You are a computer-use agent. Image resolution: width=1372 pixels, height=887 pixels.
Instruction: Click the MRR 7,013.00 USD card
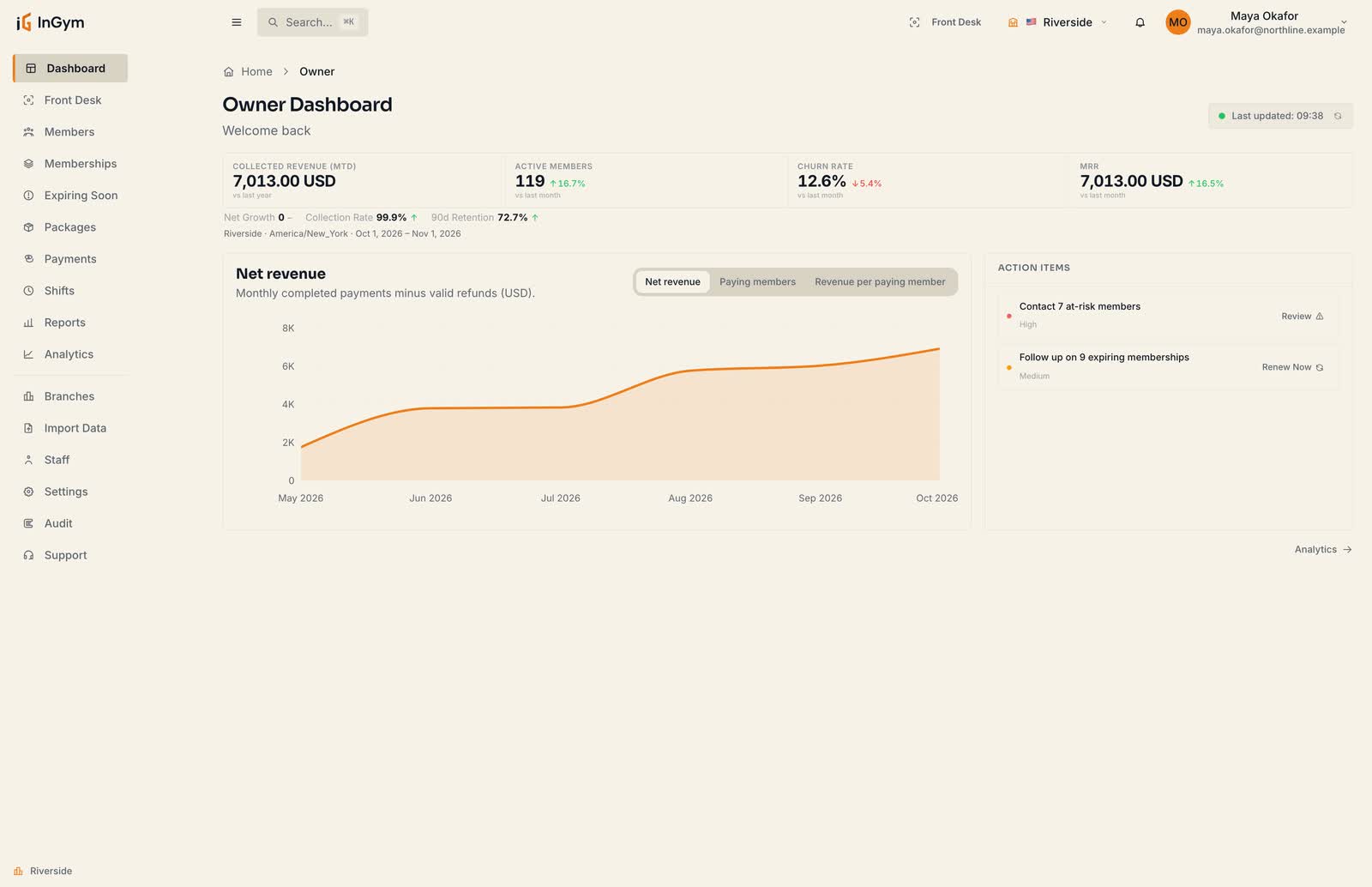[1211, 181]
